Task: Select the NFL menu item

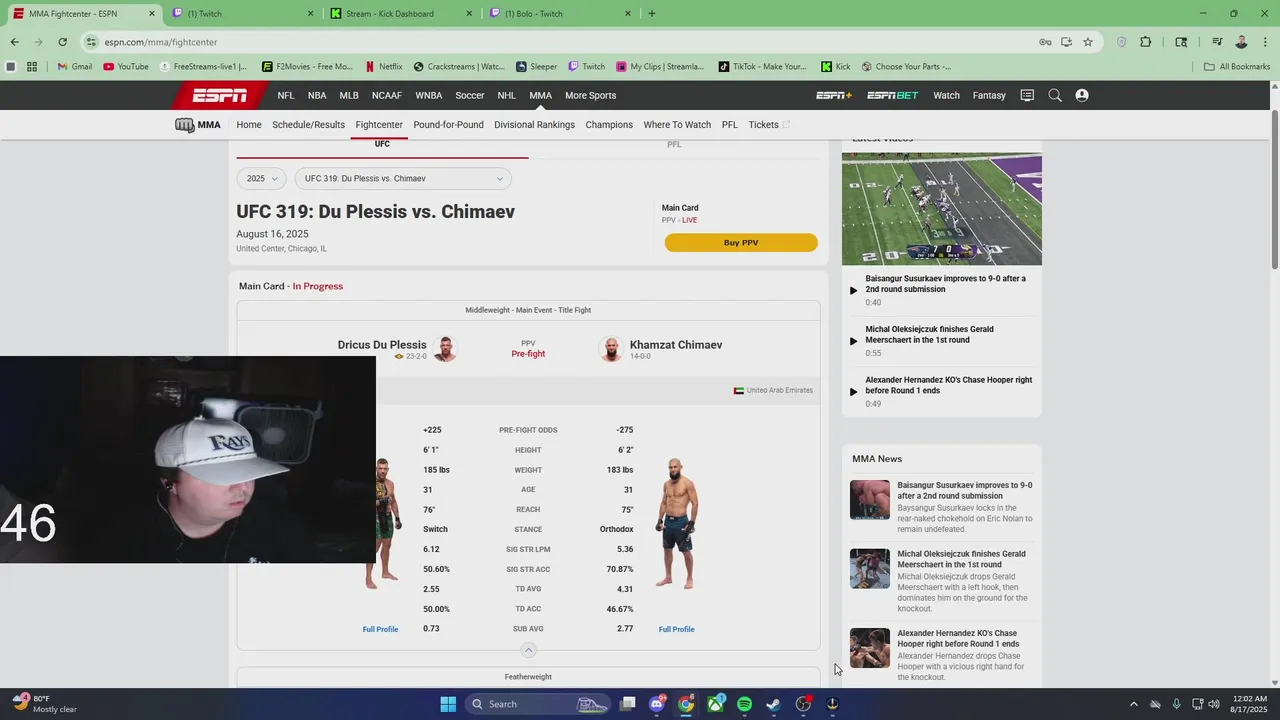Action: pyautogui.click(x=286, y=95)
